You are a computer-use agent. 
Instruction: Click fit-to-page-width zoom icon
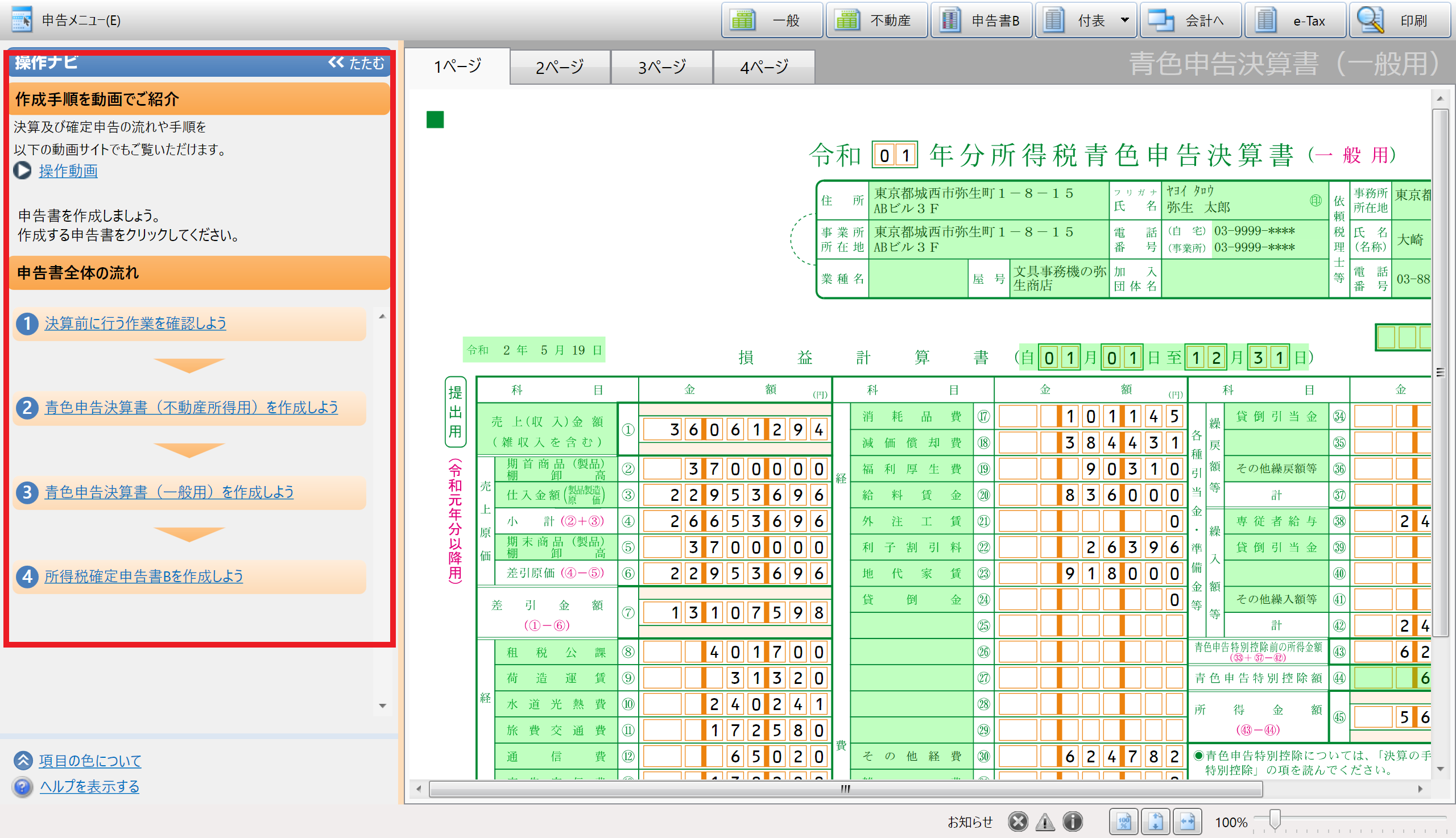tap(1187, 822)
